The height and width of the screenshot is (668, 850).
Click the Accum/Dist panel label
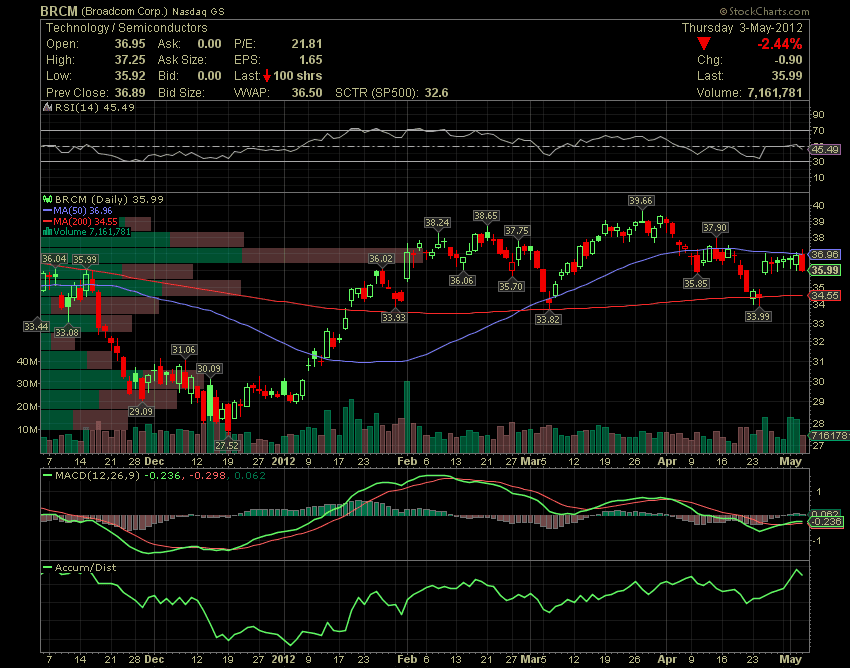click(x=85, y=568)
